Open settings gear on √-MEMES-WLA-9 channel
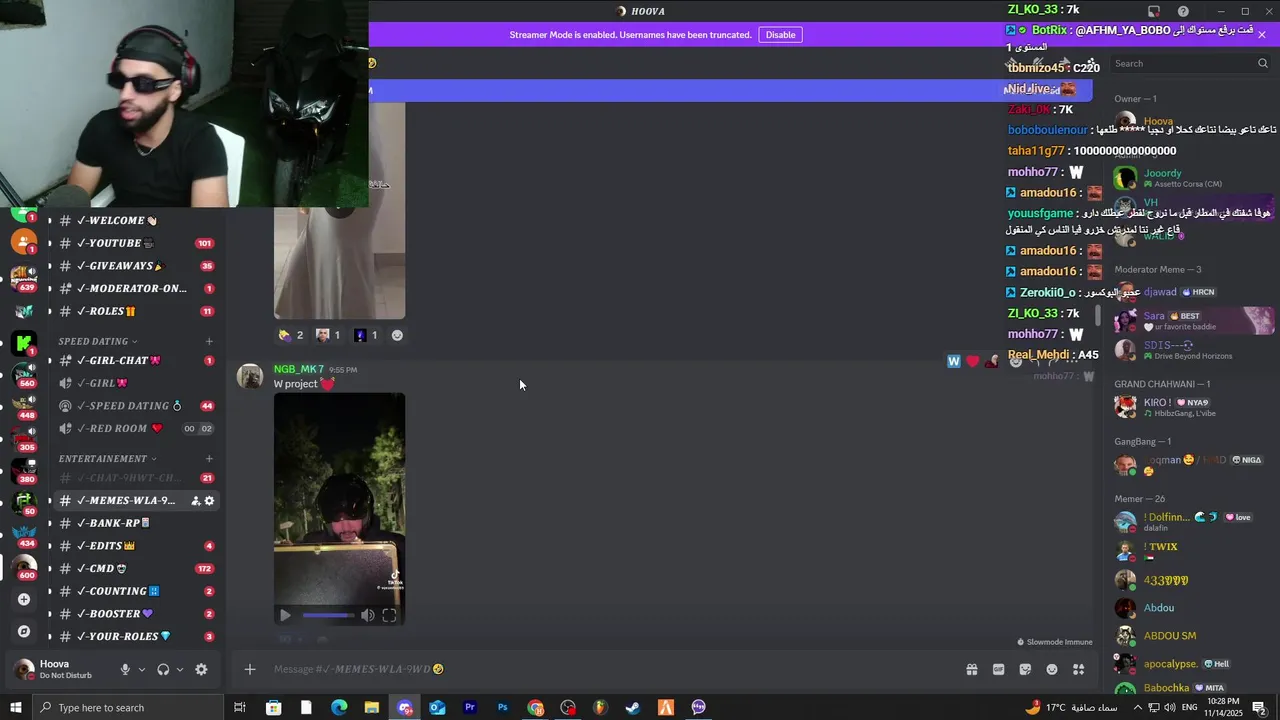The width and height of the screenshot is (1280, 720). point(209,501)
